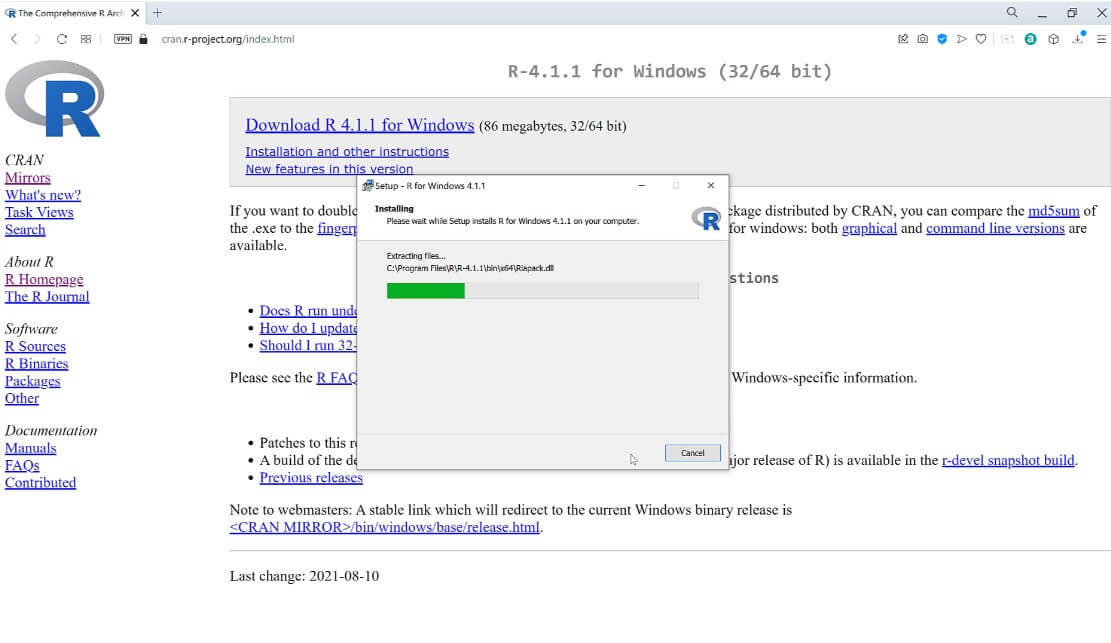Bookmark page with heart icon
Screen dimensions: 1111x643
[x=981, y=39]
